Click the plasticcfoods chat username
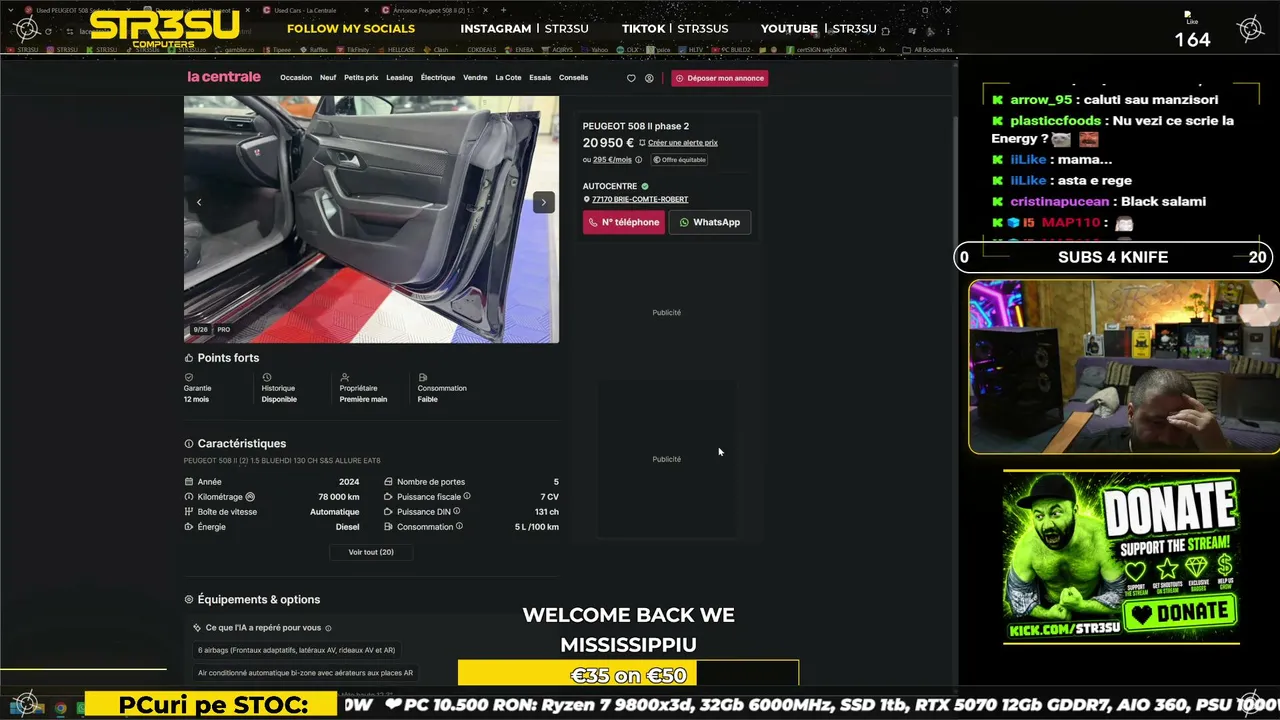The width and height of the screenshot is (1280, 720). tap(1056, 120)
